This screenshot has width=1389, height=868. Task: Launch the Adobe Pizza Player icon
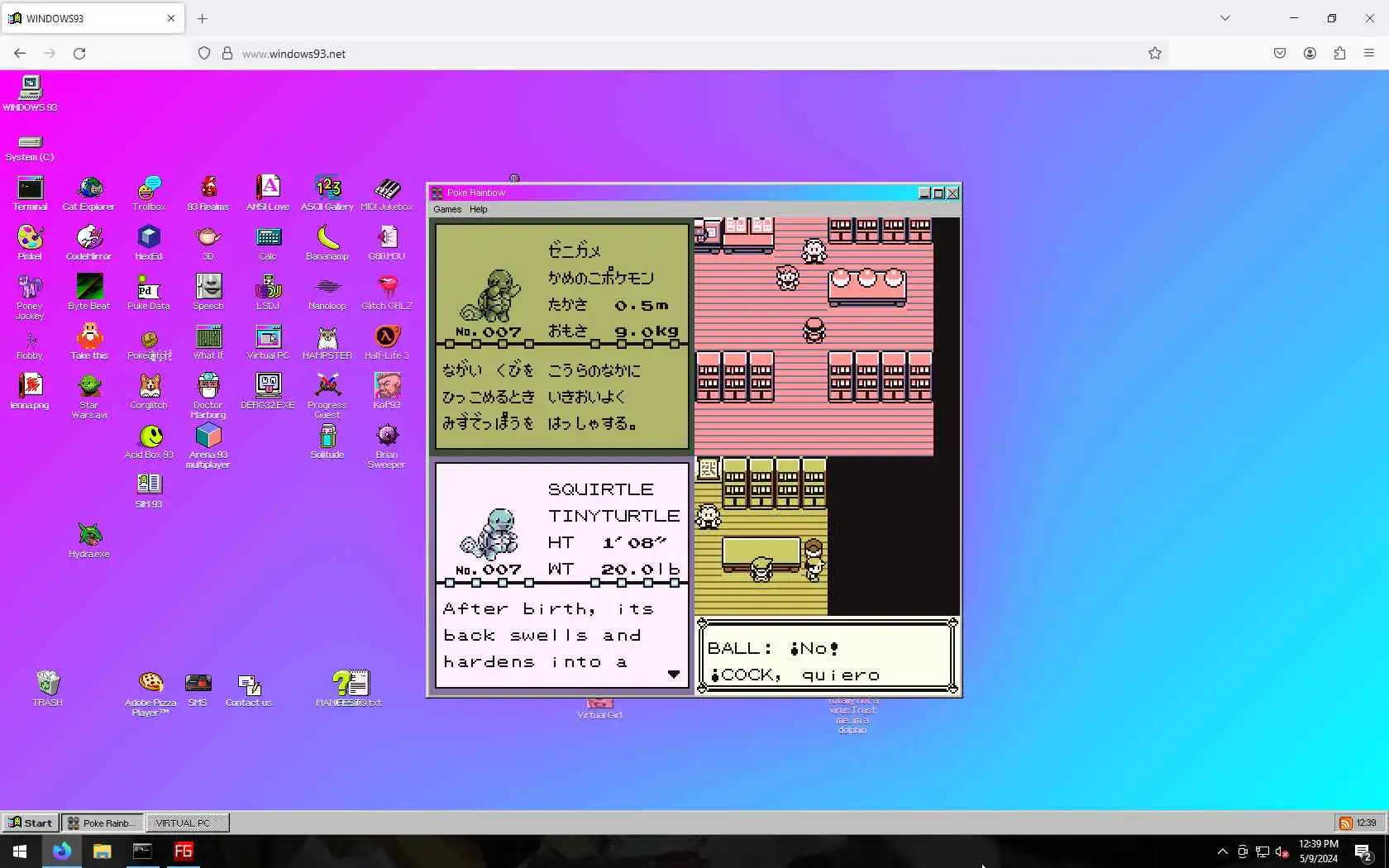click(x=150, y=694)
